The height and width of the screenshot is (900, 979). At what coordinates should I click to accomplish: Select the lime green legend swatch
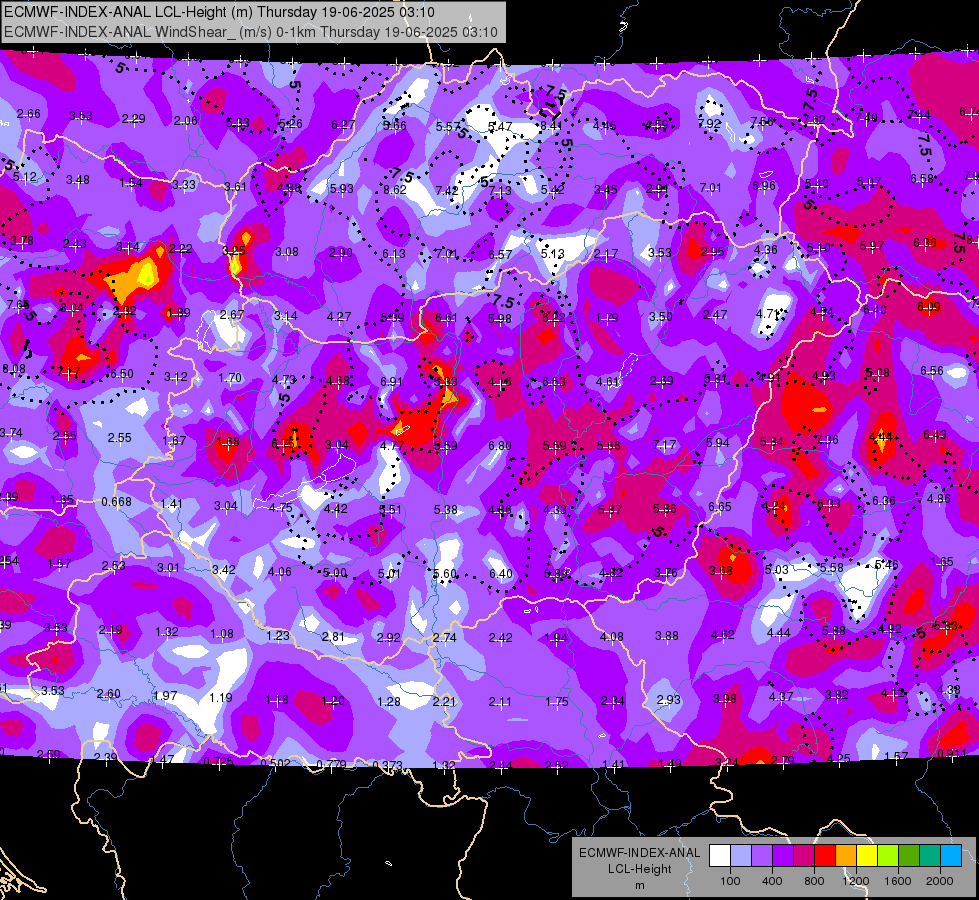pos(888,856)
